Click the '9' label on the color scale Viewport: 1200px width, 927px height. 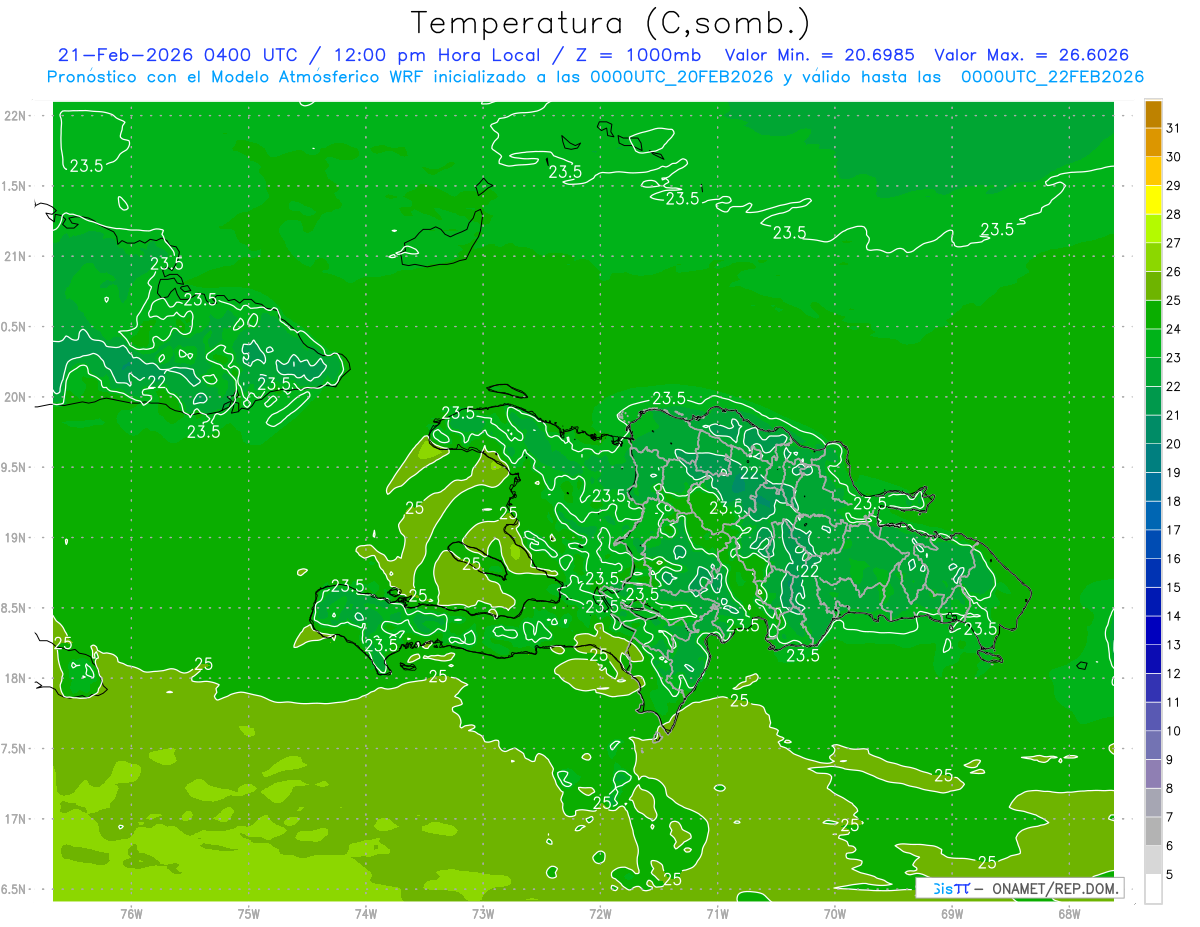click(x=1170, y=760)
